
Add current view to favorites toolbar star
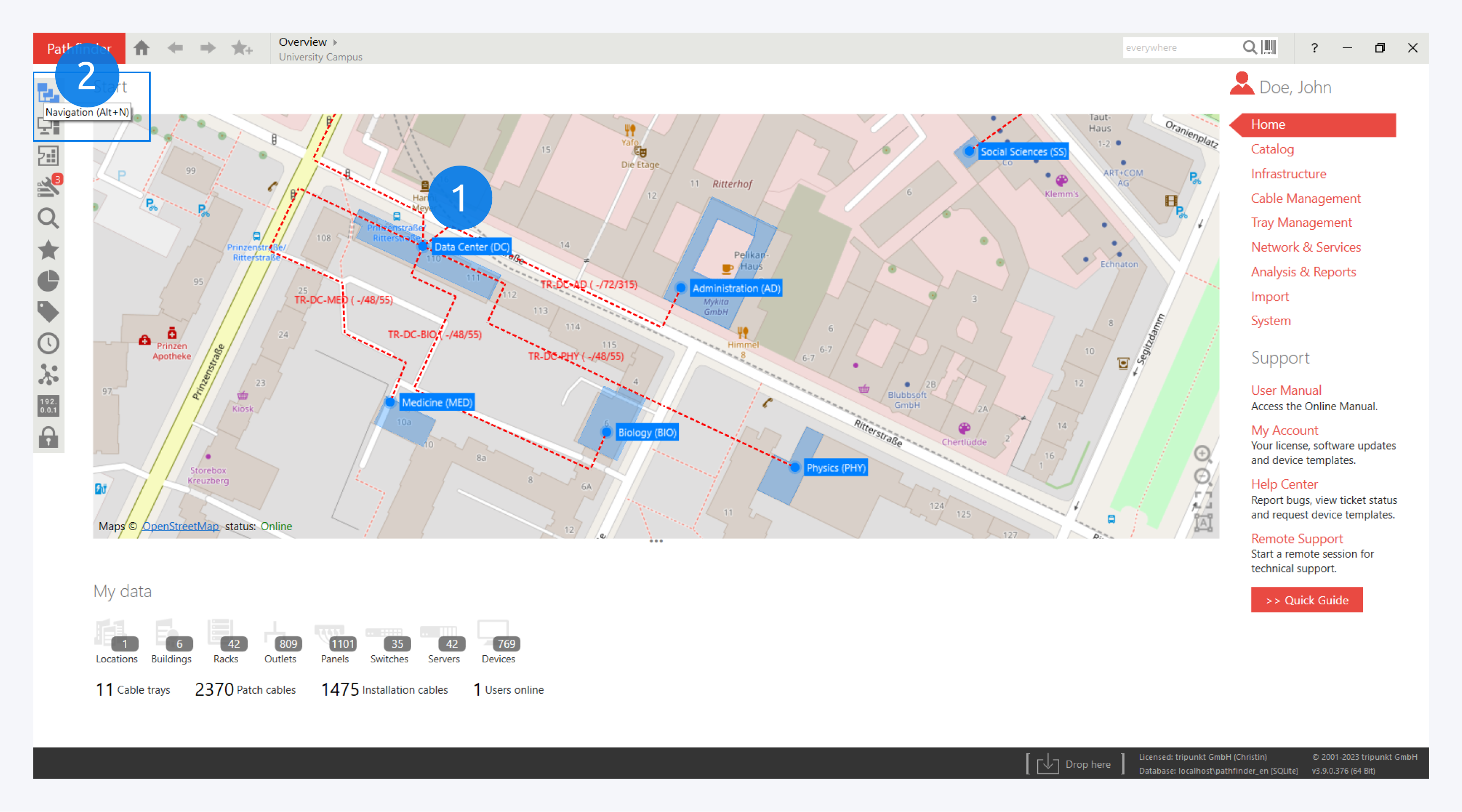(x=242, y=48)
